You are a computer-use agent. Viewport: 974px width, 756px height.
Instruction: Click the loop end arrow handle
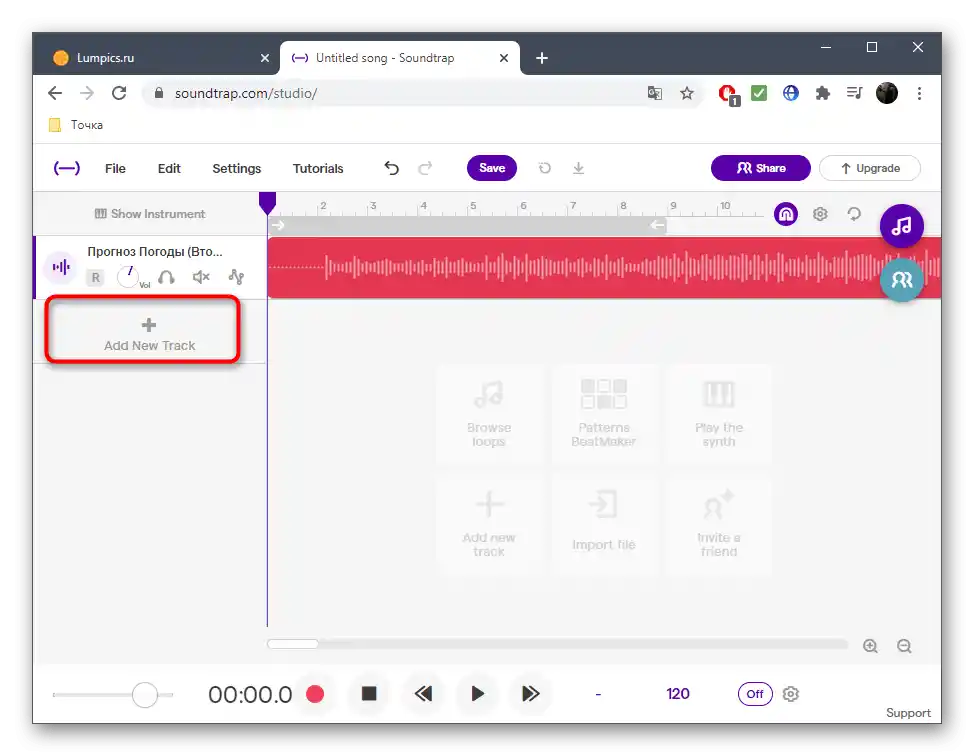pos(657,225)
